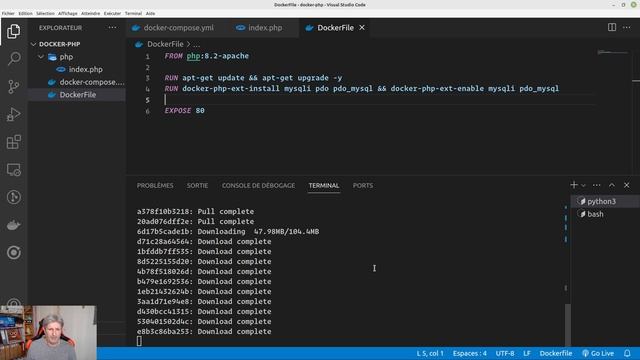Open CONSOLE DE DÉBOGAGE panel tab
Image resolution: width=640 pixels, height=360 pixels.
click(258, 185)
